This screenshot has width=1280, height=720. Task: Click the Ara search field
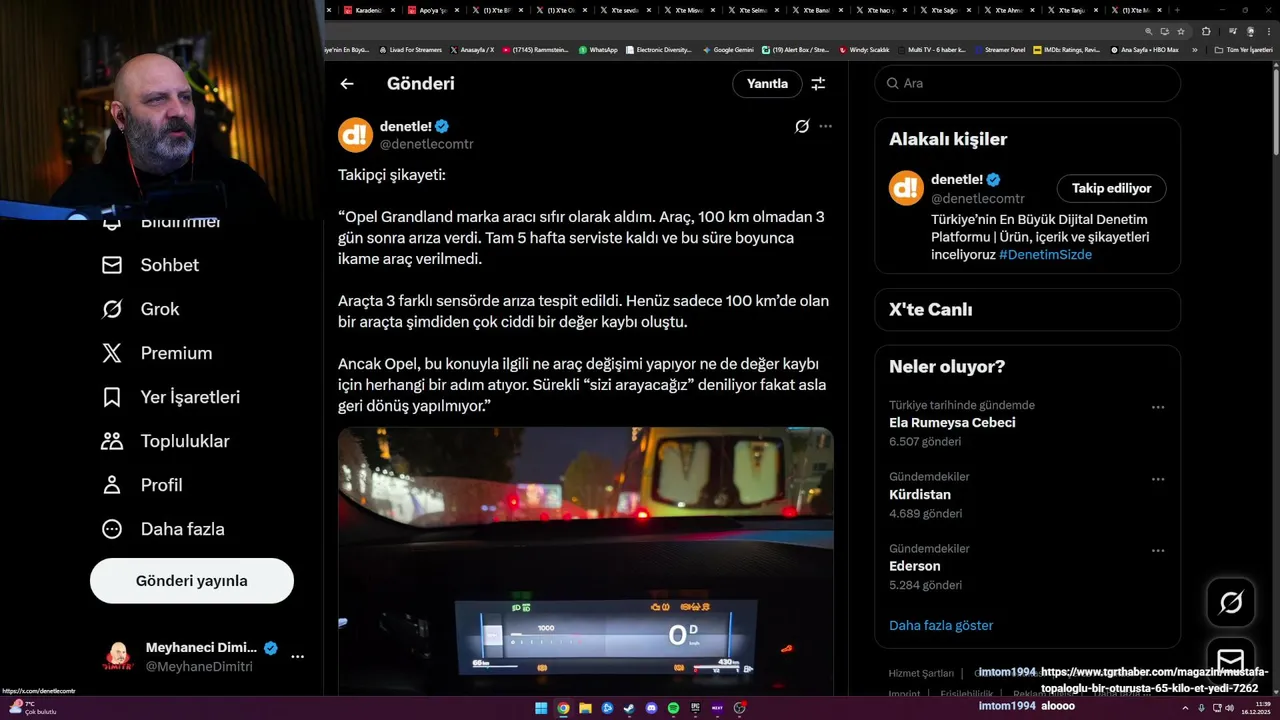pos(1028,83)
